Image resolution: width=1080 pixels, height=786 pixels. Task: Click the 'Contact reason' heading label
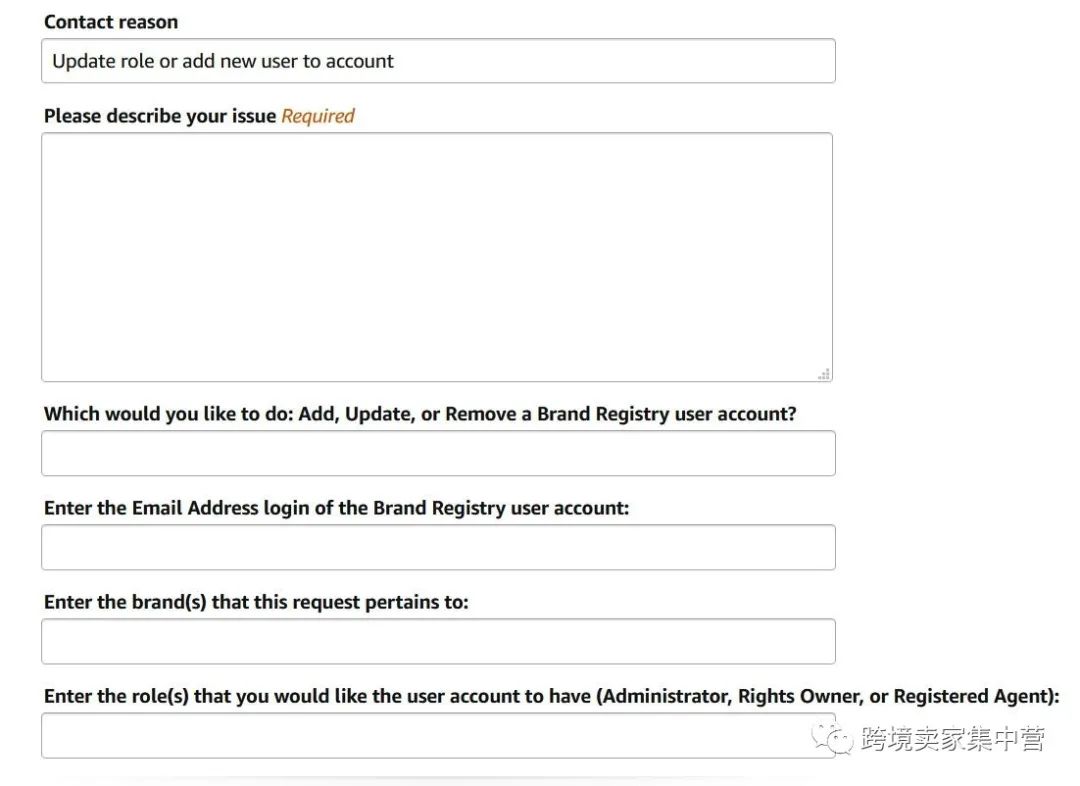pyautogui.click(x=111, y=22)
